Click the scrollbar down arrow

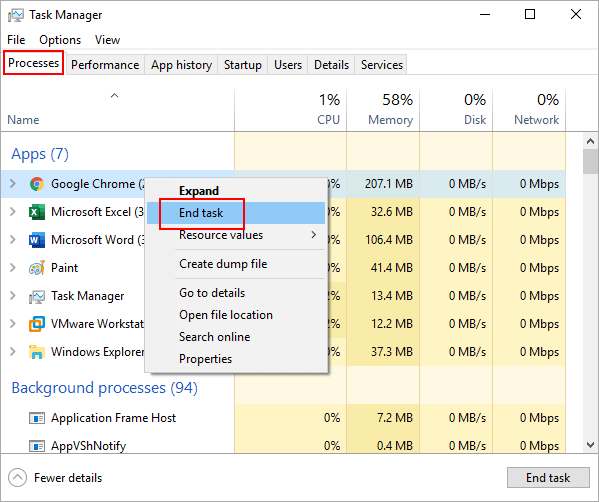tap(591, 445)
